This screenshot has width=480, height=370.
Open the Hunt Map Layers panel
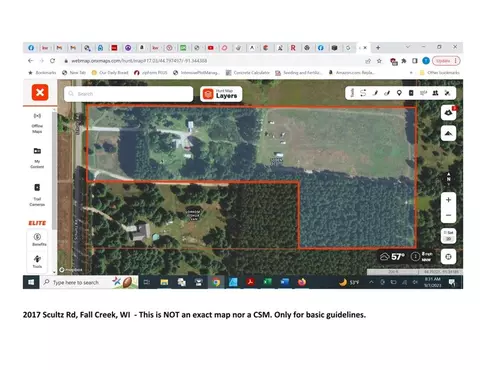pos(221,94)
